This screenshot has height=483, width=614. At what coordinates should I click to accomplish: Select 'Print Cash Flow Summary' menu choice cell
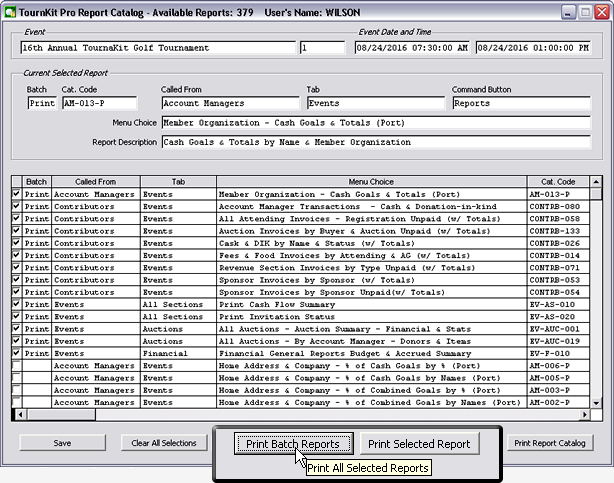tap(372, 304)
